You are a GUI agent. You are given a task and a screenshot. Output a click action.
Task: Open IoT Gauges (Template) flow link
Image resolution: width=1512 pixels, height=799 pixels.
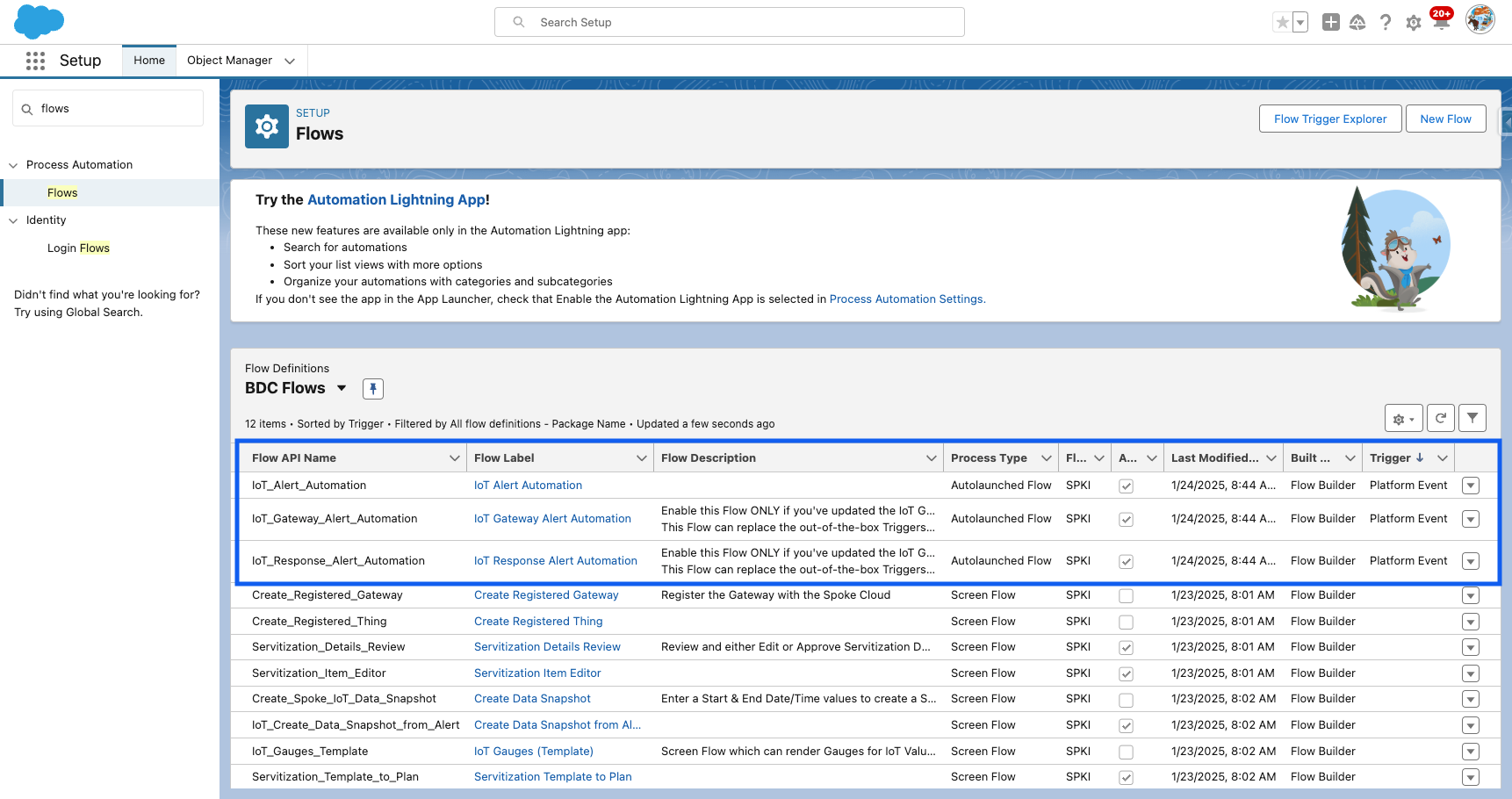534,752
